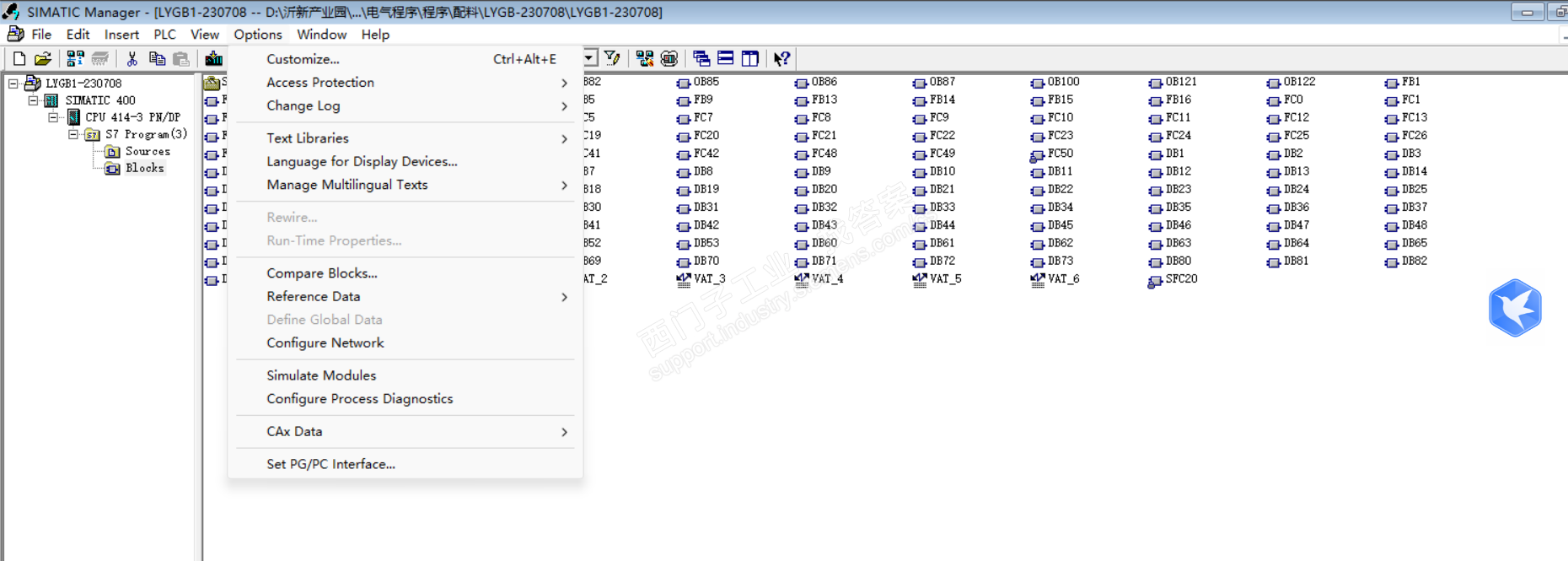
Task: Select variable table VAT_6
Action: coord(1055,278)
